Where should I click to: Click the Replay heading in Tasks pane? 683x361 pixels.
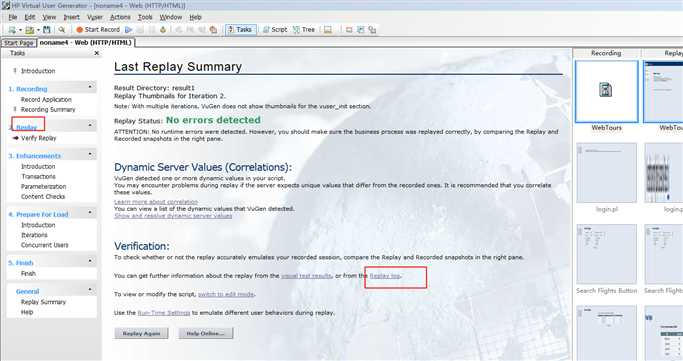[x=27, y=127]
